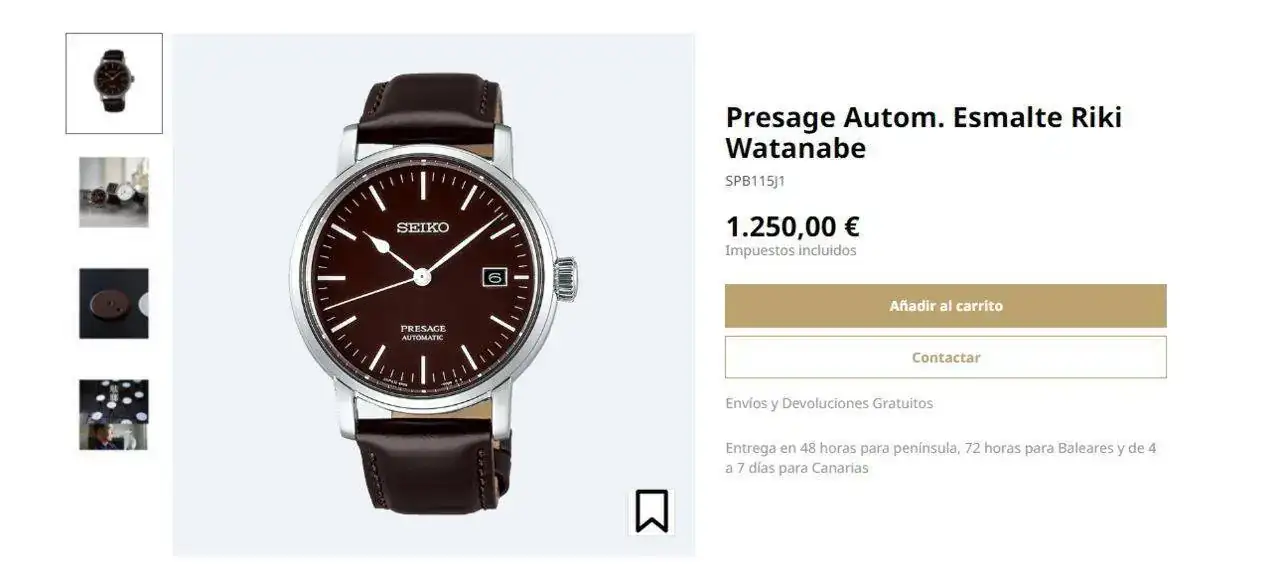1280x581 pixels.
Task: Bookmark this watch with the ribbon icon
Action: click(x=651, y=511)
